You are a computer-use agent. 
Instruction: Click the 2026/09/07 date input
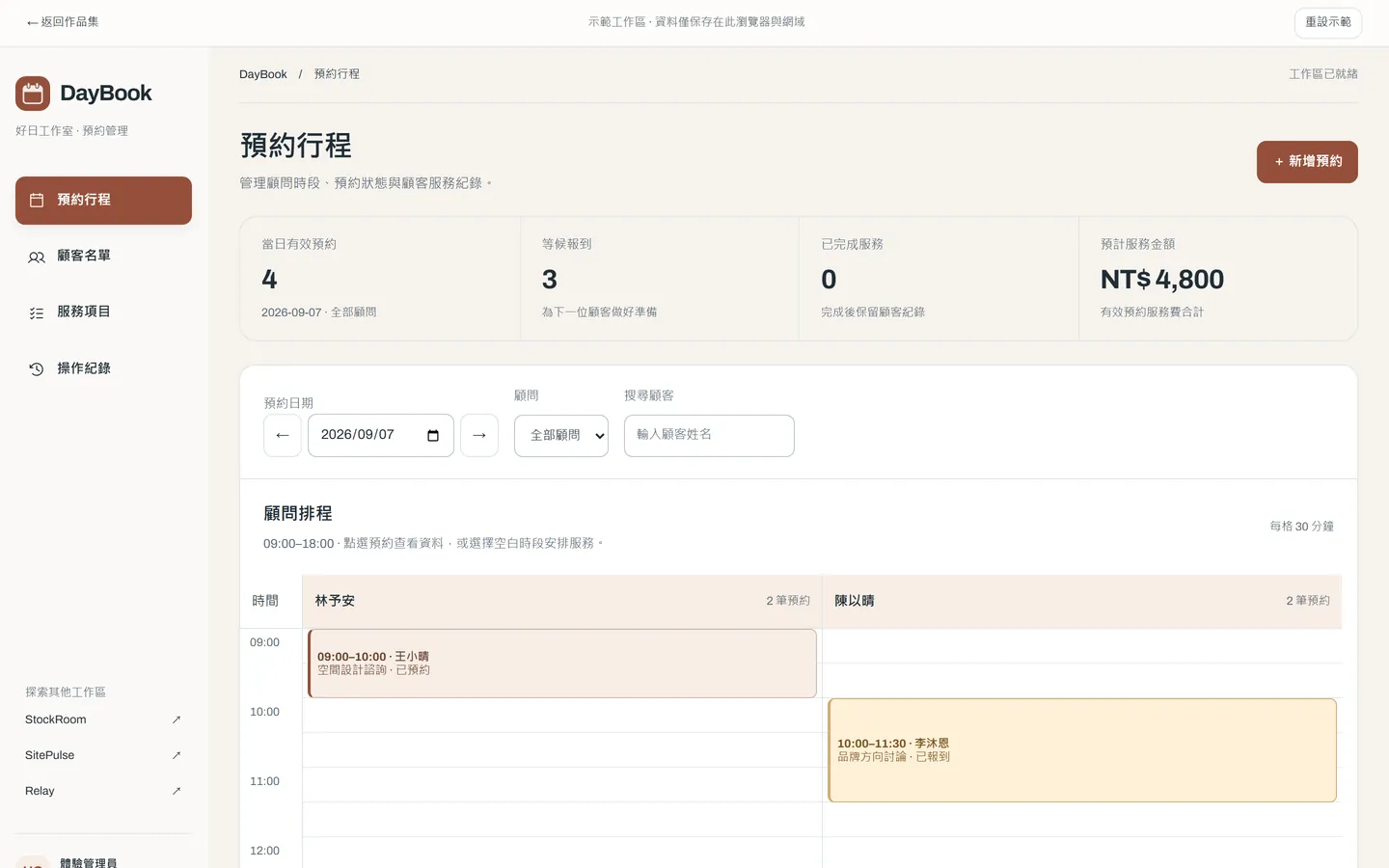[381, 436]
